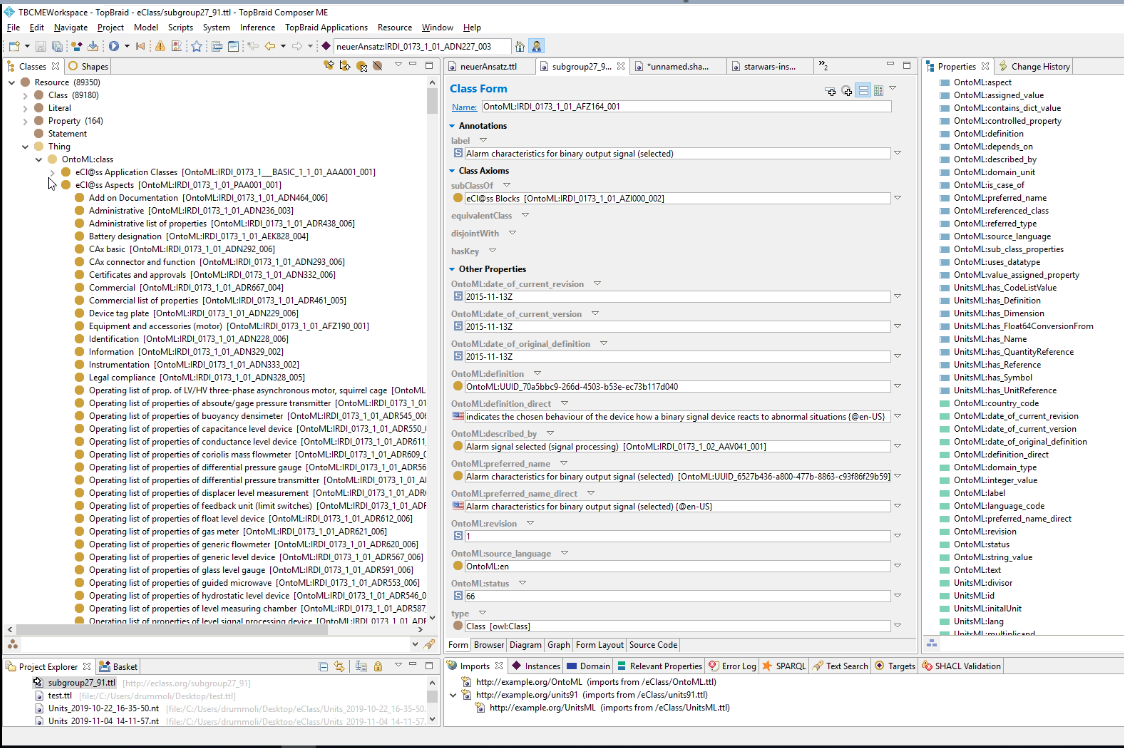This screenshot has height=748, width=1124.
Task: Click the OntoML:status value field
Action: click(x=676, y=595)
